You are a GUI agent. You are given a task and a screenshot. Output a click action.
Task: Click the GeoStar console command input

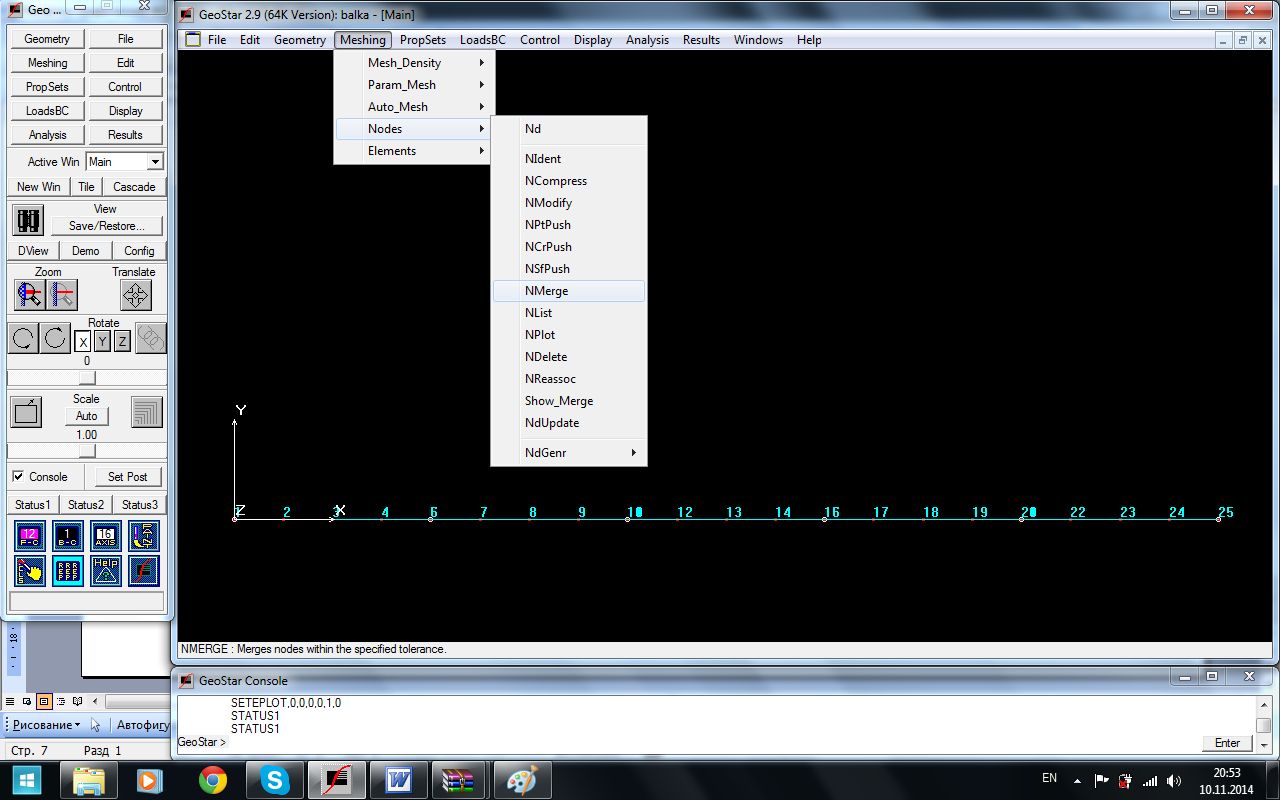pyautogui.click(x=712, y=743)
